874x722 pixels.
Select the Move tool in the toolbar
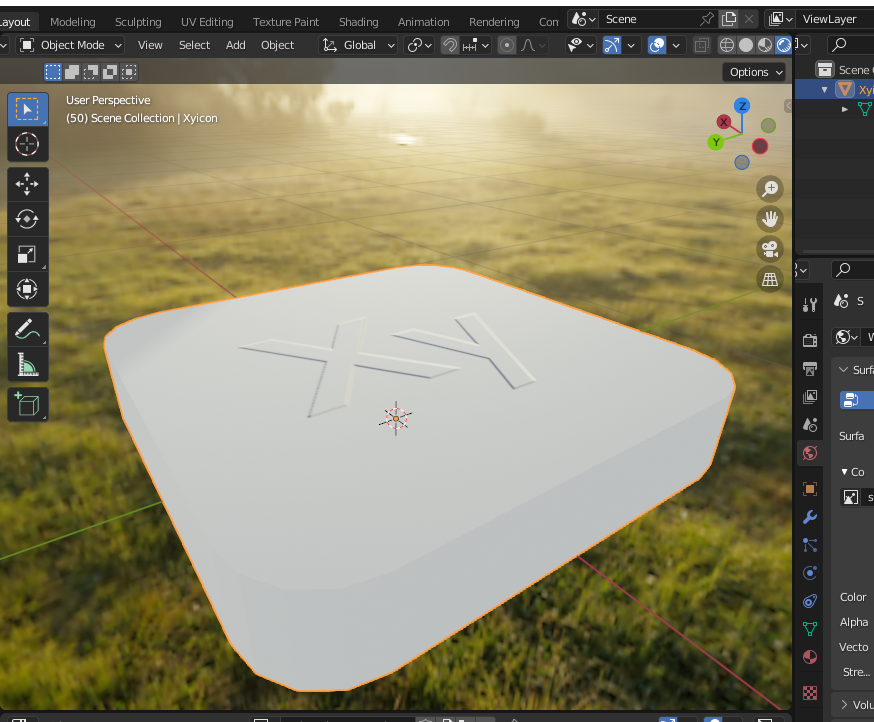pyautogui.click(x=28, y=184)
